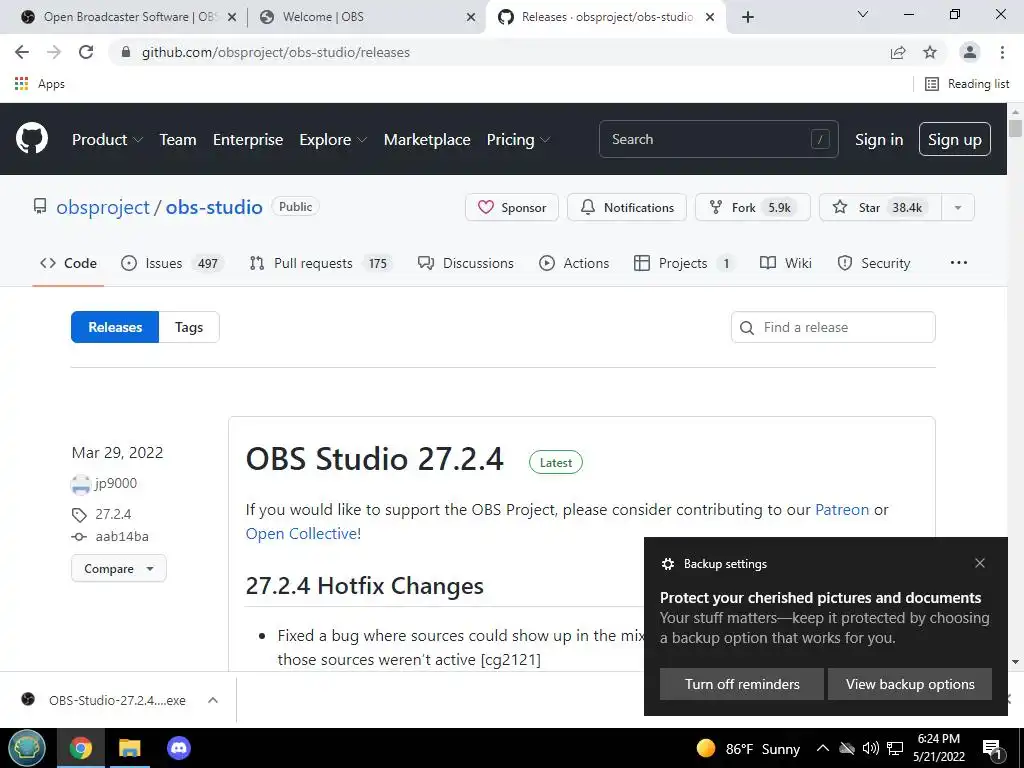Share this page via the share icon
This screenshot has width=1024, height=768.
point(898,52)
